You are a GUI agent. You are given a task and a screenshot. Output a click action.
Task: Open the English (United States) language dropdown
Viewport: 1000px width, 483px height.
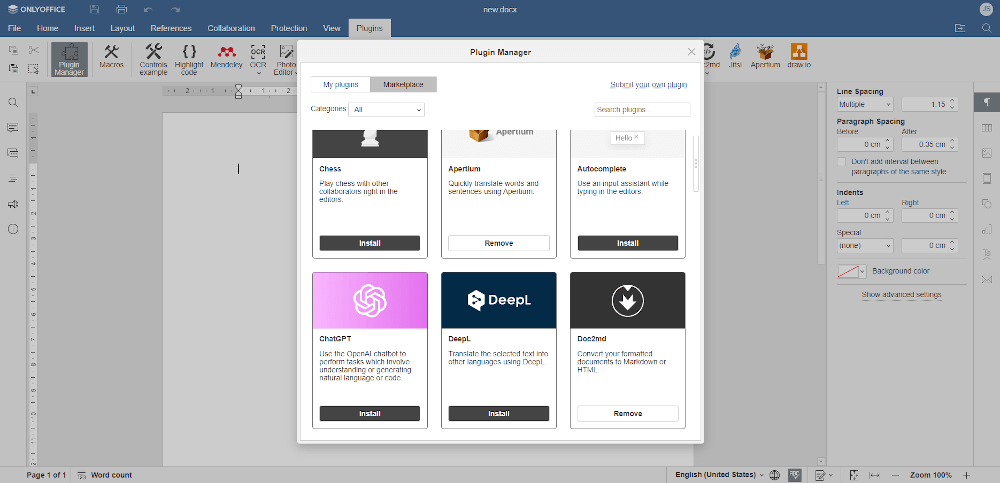point(719,475)
